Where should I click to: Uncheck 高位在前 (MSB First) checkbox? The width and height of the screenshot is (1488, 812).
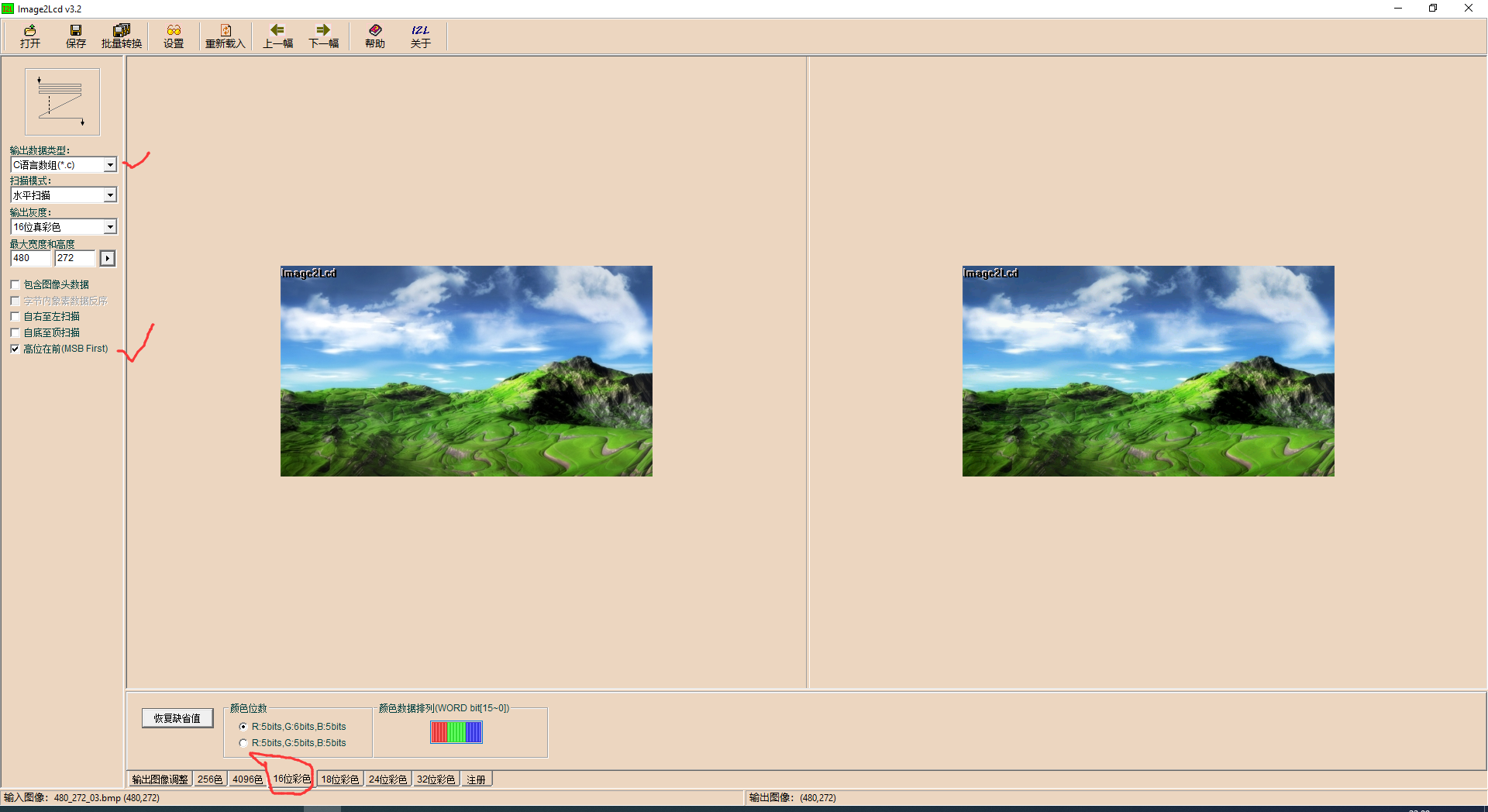(15, 349)
